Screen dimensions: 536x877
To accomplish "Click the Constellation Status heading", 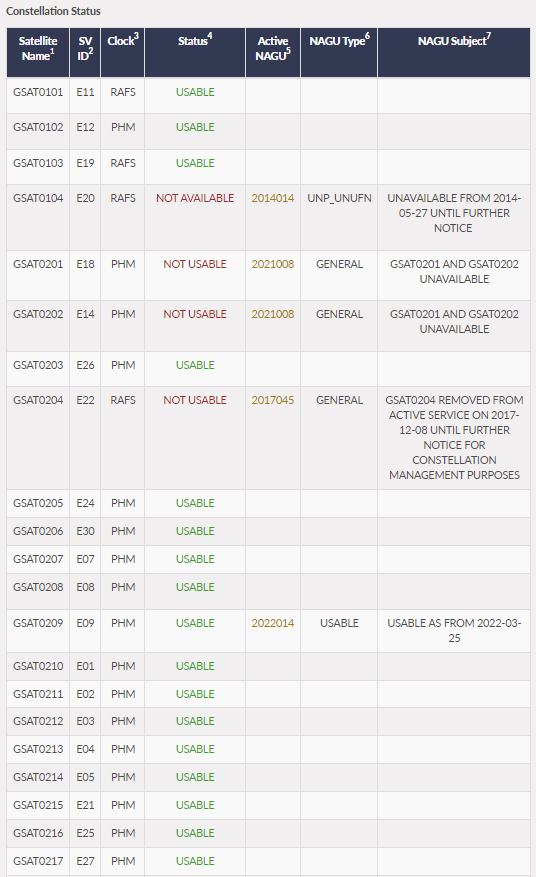I will [53, 11].
